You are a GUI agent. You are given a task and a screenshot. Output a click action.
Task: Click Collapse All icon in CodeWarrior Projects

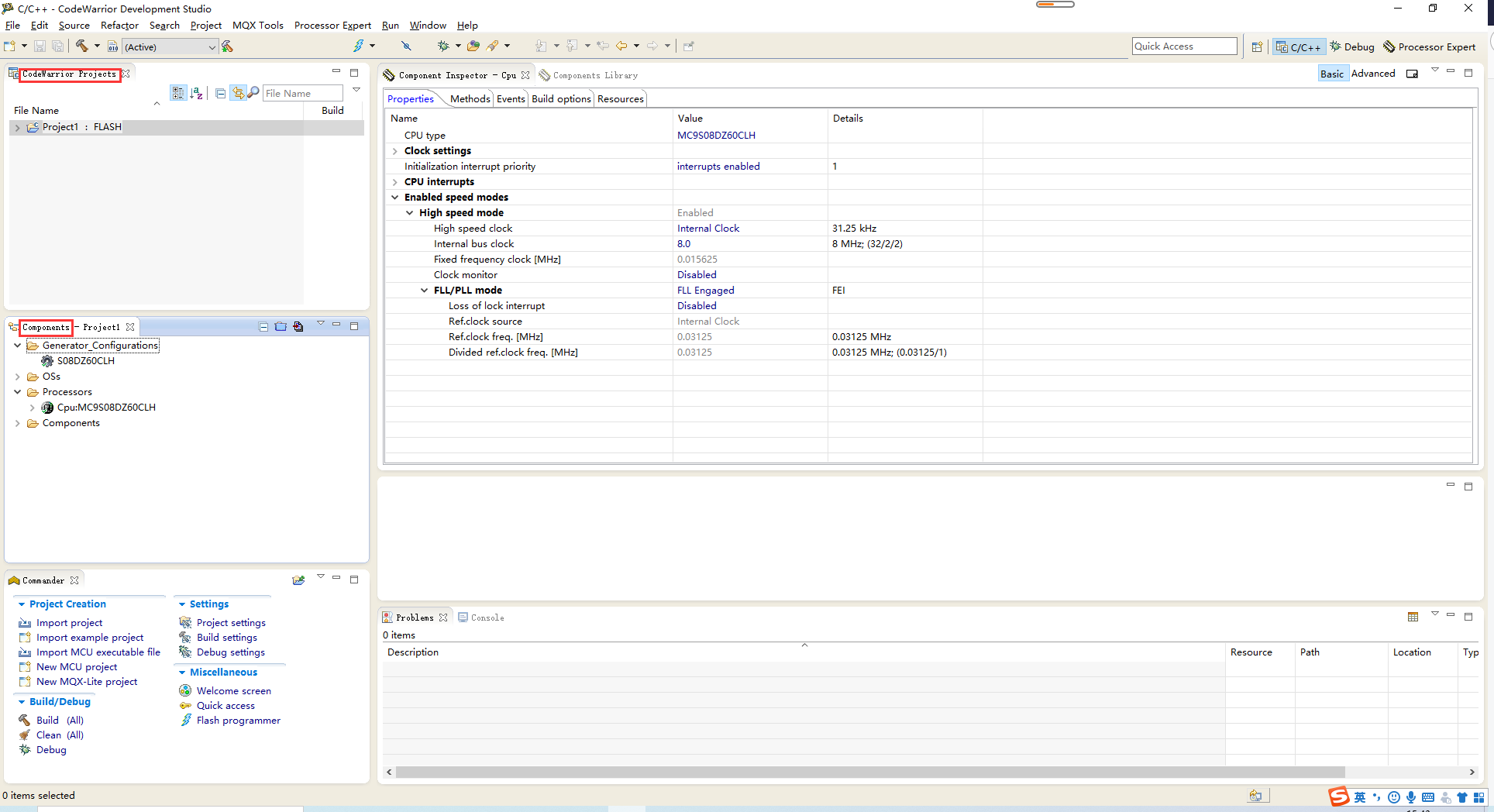coord(221,93)
